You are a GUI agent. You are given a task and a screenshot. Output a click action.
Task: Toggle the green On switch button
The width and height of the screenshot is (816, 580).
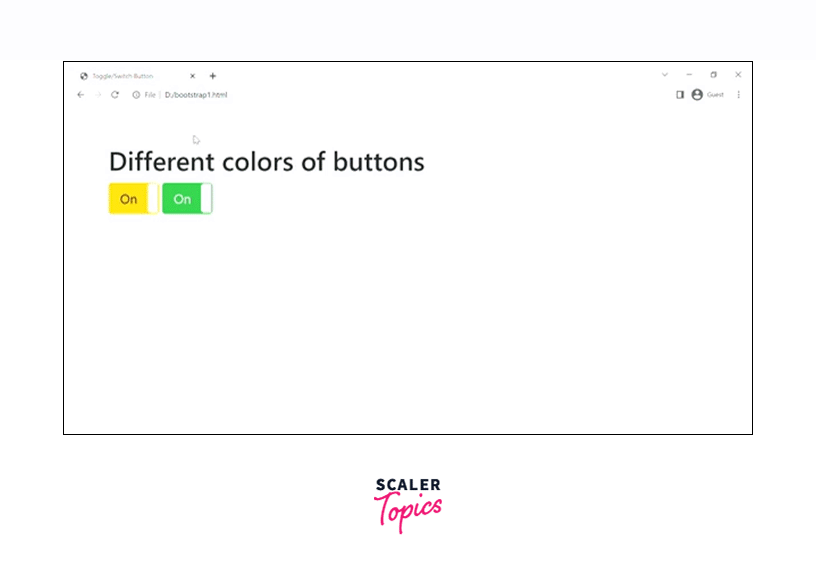tap(187, 199)
